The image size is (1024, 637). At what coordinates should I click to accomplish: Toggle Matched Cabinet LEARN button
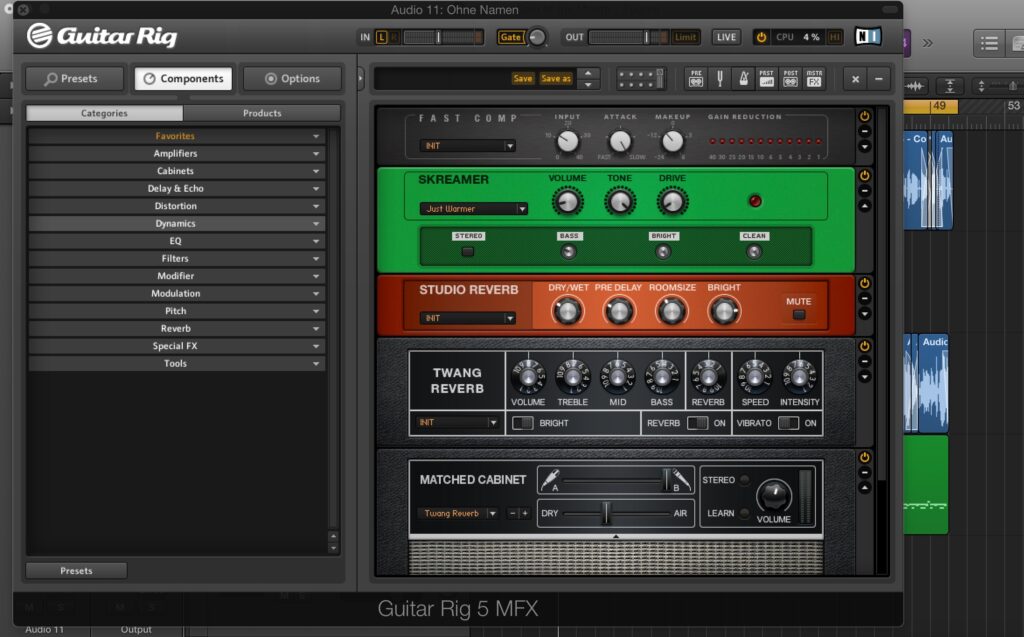click(x=744, y=513)
